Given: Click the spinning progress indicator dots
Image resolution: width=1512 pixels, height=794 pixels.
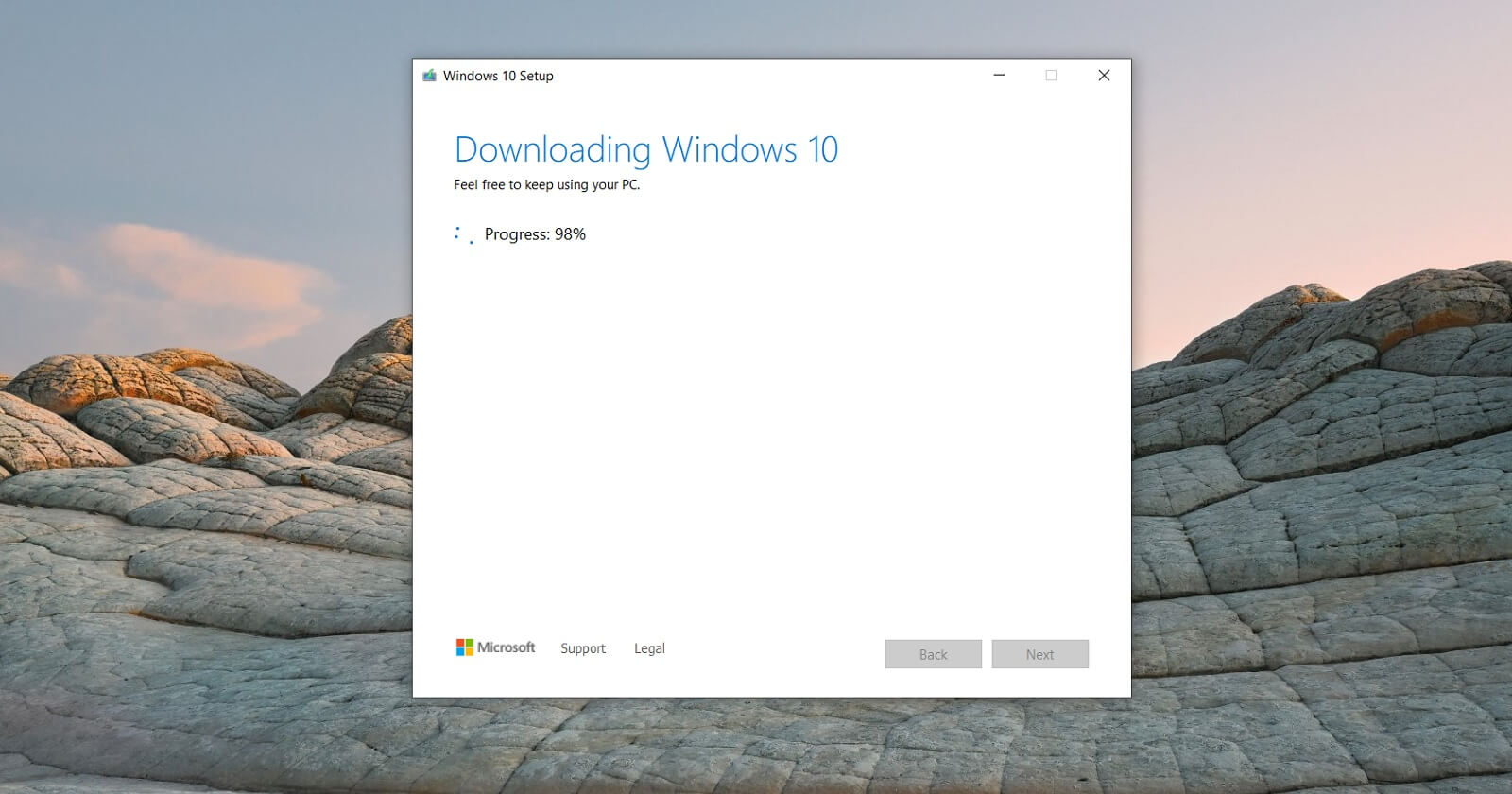Looking at the screenshot, I should (x=463, y=235).
